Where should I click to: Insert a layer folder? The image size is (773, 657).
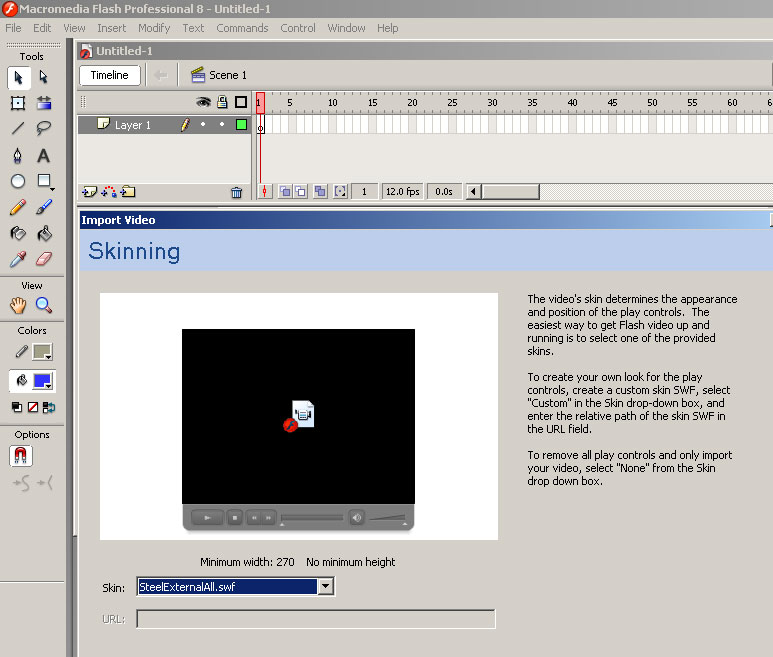click(128, 192)
